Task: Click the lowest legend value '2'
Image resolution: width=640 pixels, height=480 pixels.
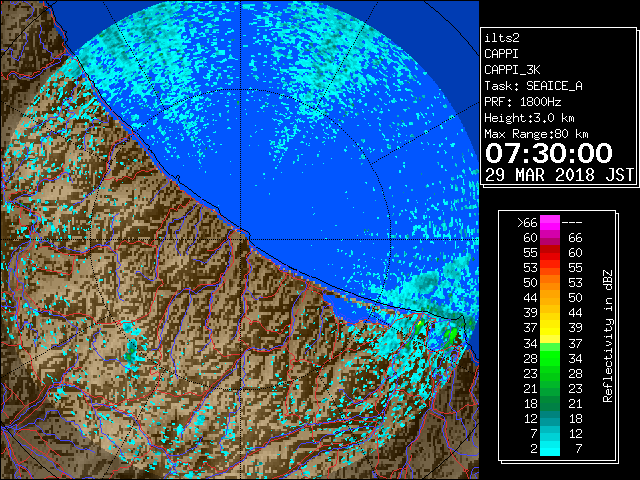Action: click(533, 449)
